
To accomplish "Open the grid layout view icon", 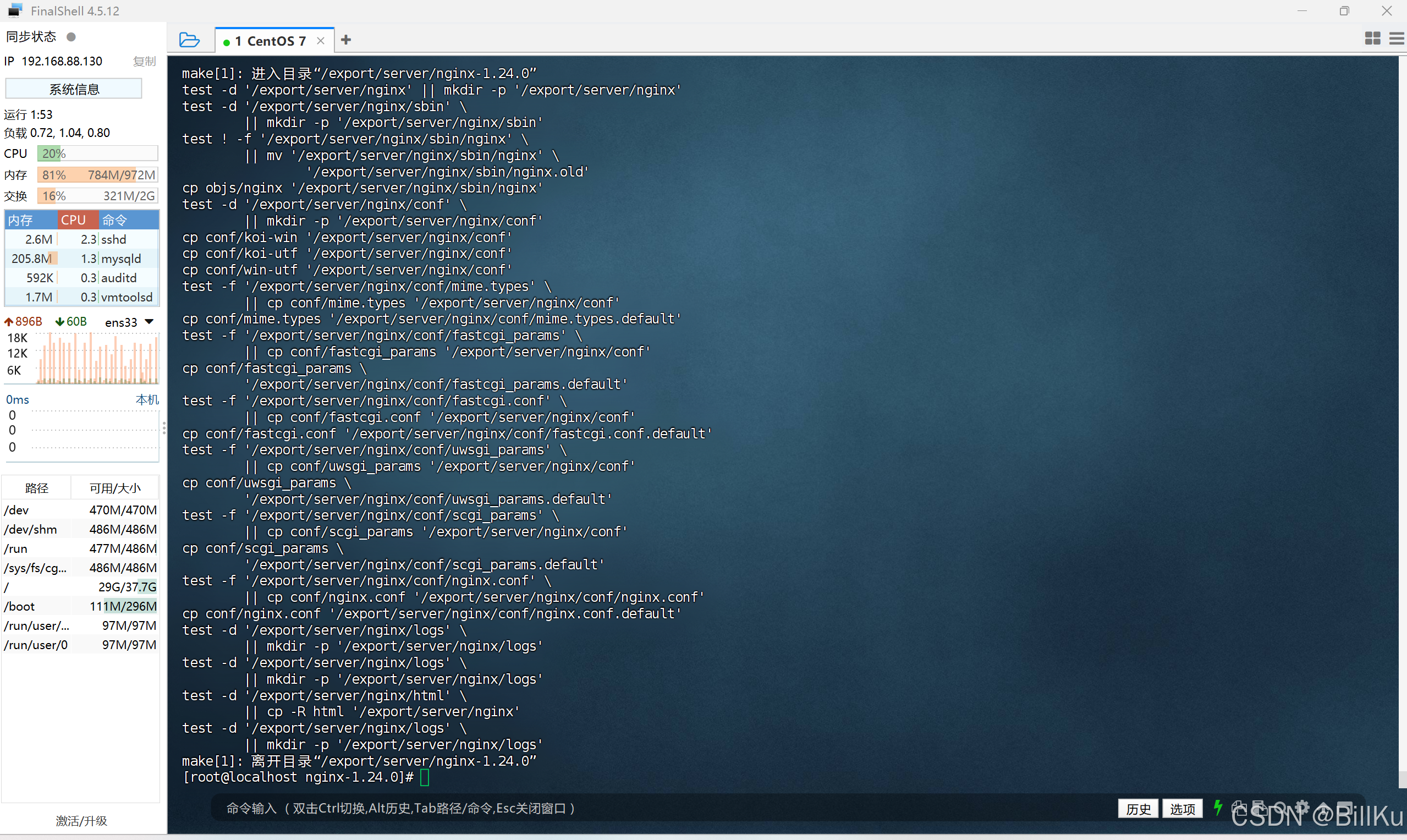I will 1372,39.
